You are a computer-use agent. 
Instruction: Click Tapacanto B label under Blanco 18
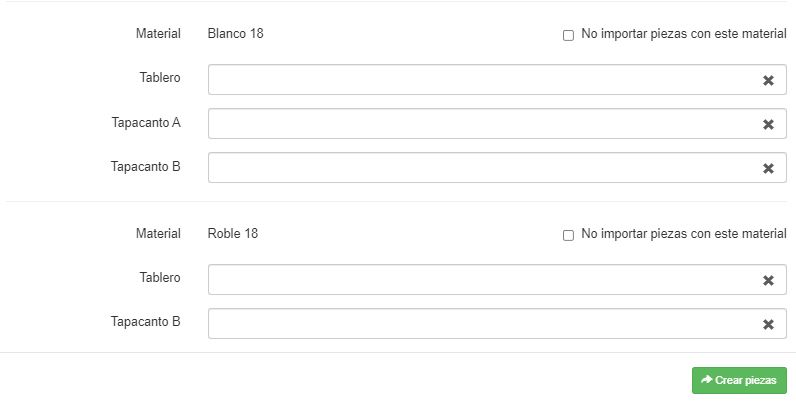click(146, 167)
